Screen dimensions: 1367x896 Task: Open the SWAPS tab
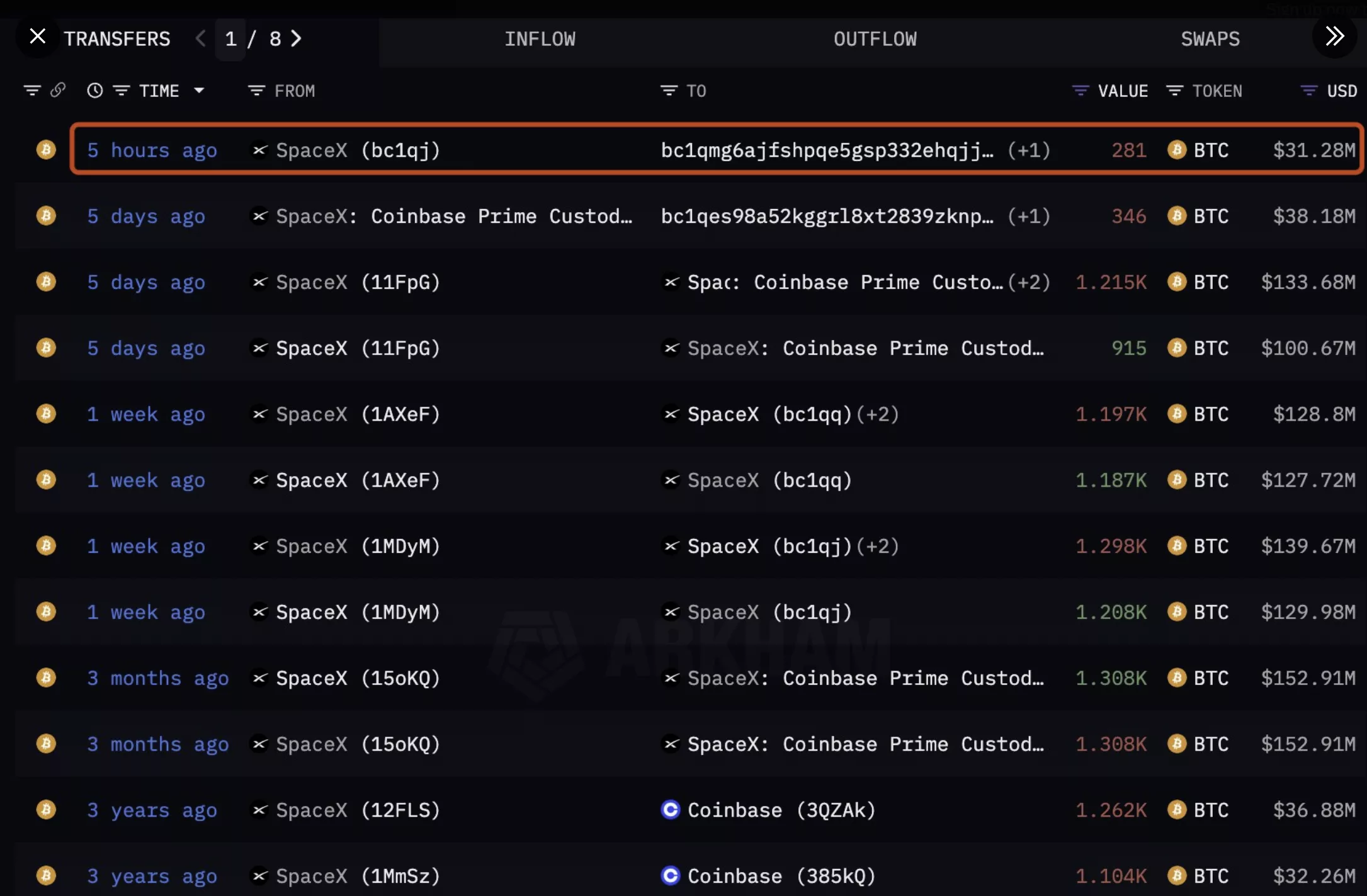pyautogui.click(x=1209, y=38)
